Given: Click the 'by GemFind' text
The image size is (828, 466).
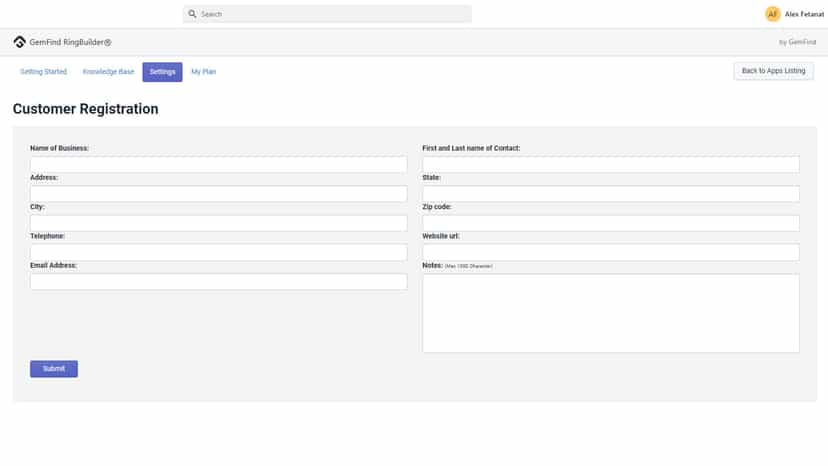Looking at the screenshot, I should (x=797, y=42).
